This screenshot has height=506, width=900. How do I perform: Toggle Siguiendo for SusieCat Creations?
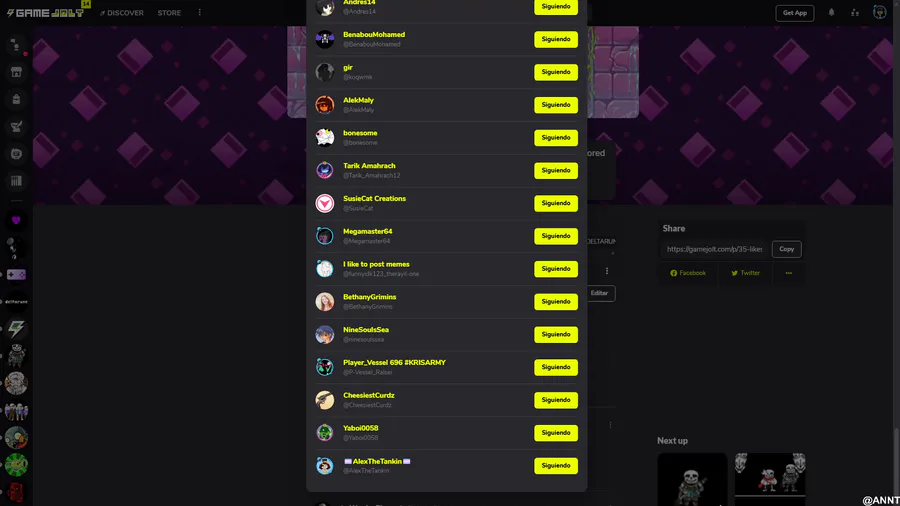[556, 203]
